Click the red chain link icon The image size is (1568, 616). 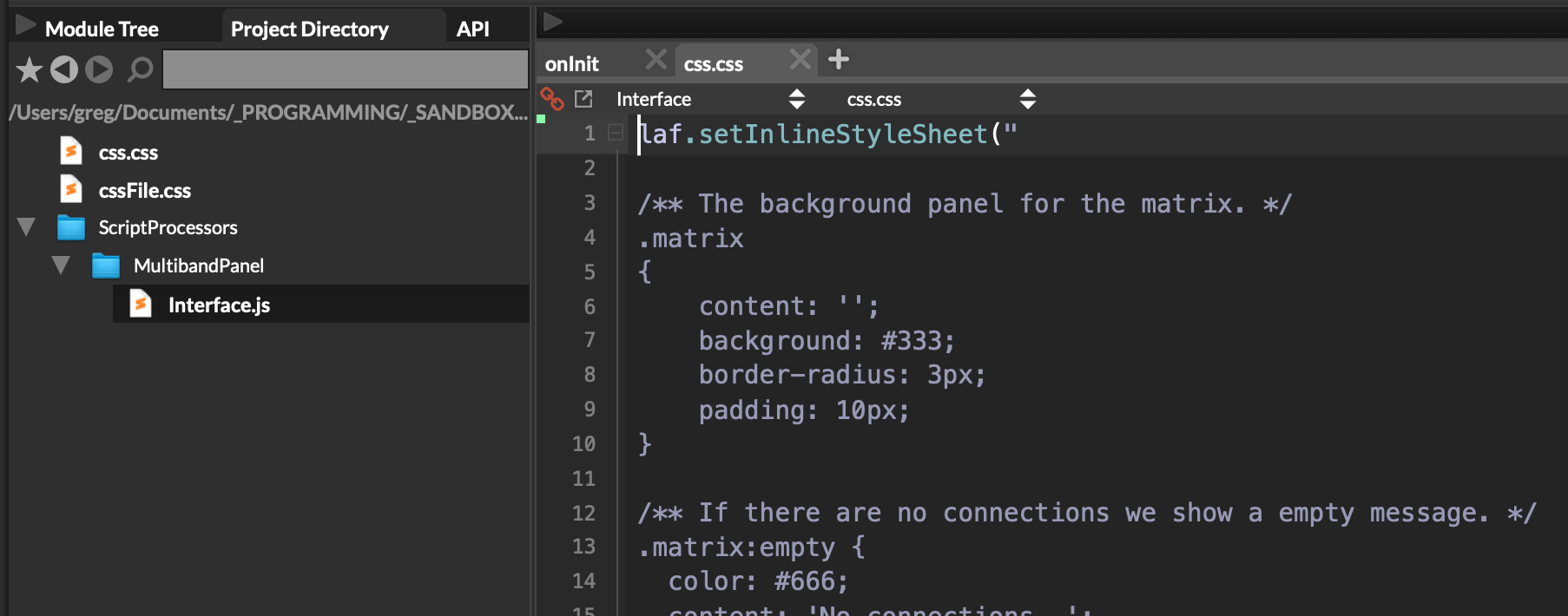(552, 99)
